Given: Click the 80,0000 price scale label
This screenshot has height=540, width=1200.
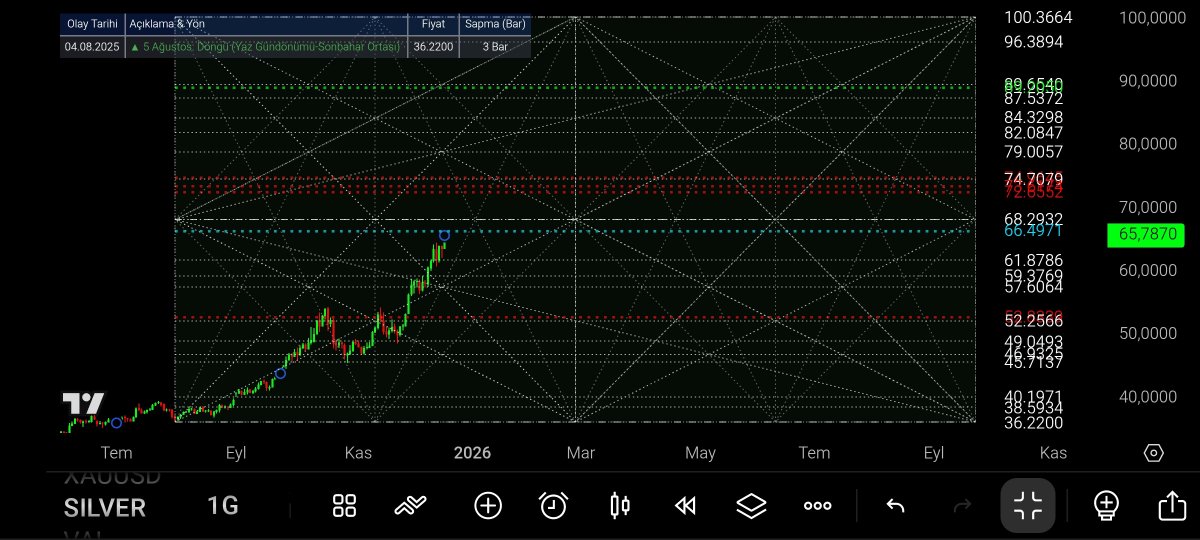Looking at the screenshot, I should 1147,144.
